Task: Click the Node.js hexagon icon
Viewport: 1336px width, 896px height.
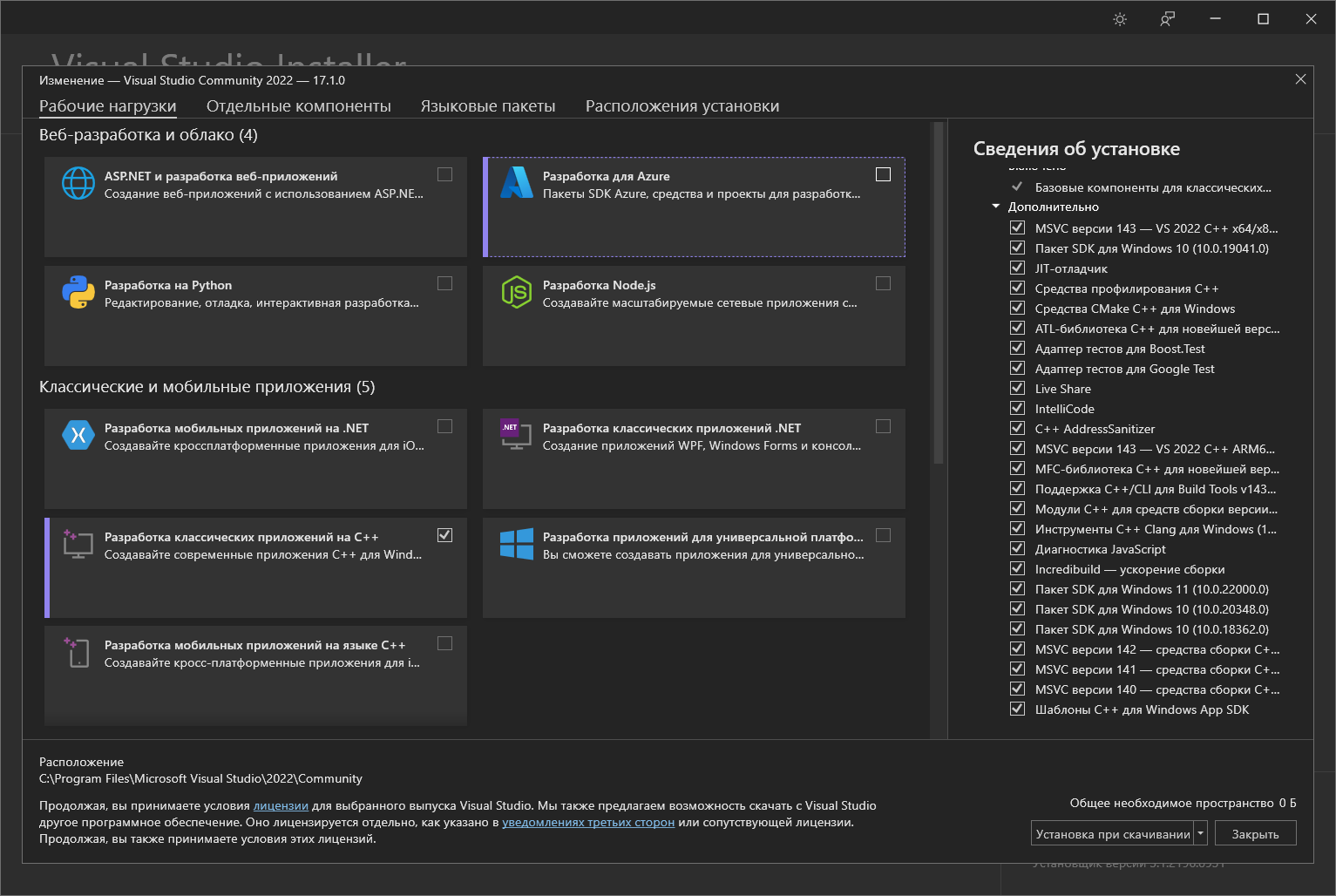Action: 517,292
